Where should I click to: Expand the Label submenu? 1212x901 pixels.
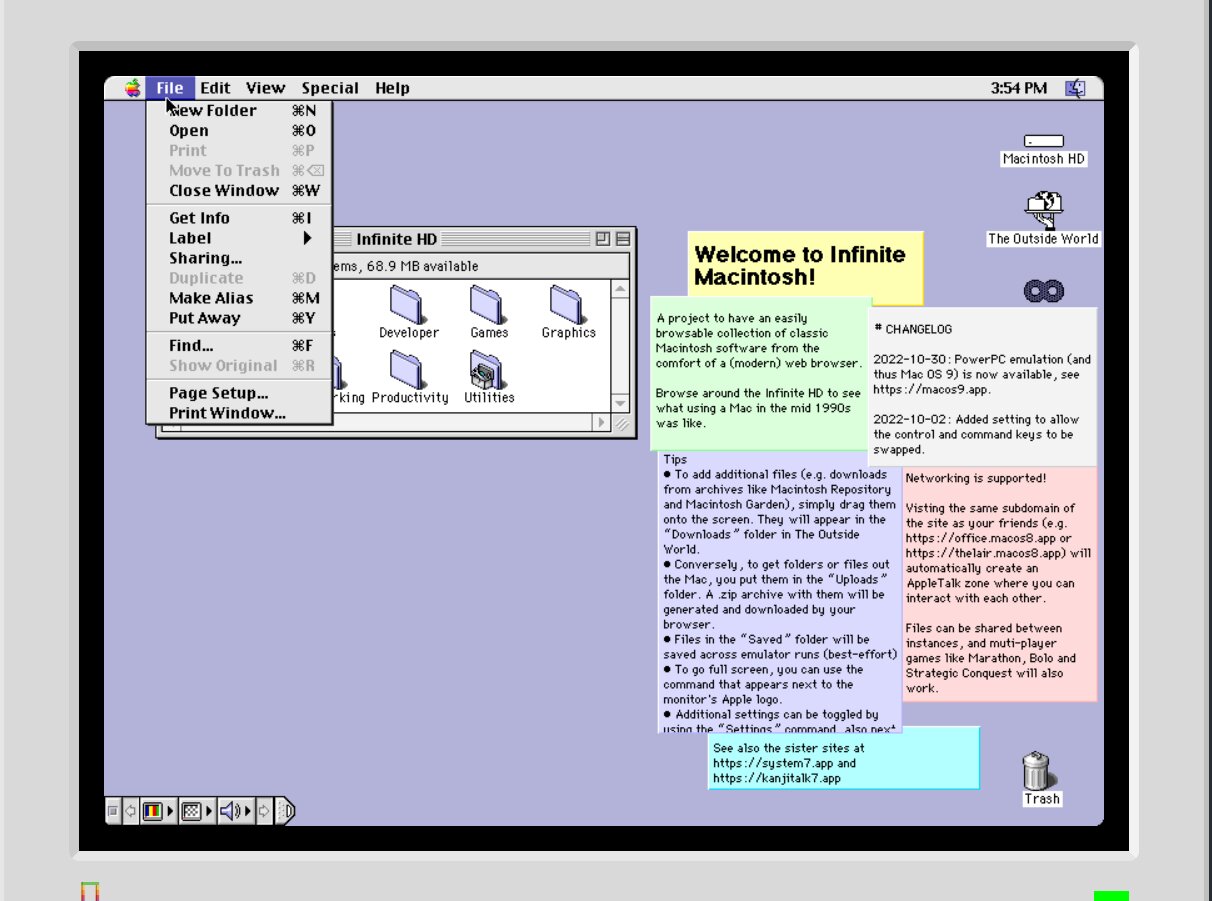pos(239,238)
